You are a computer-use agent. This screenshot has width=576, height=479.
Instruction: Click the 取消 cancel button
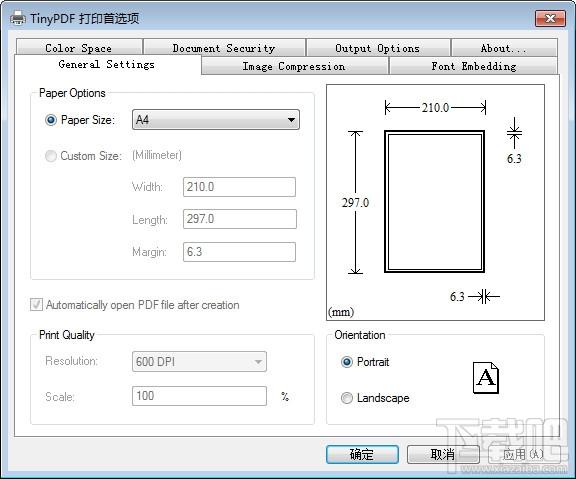click(443, 454)
